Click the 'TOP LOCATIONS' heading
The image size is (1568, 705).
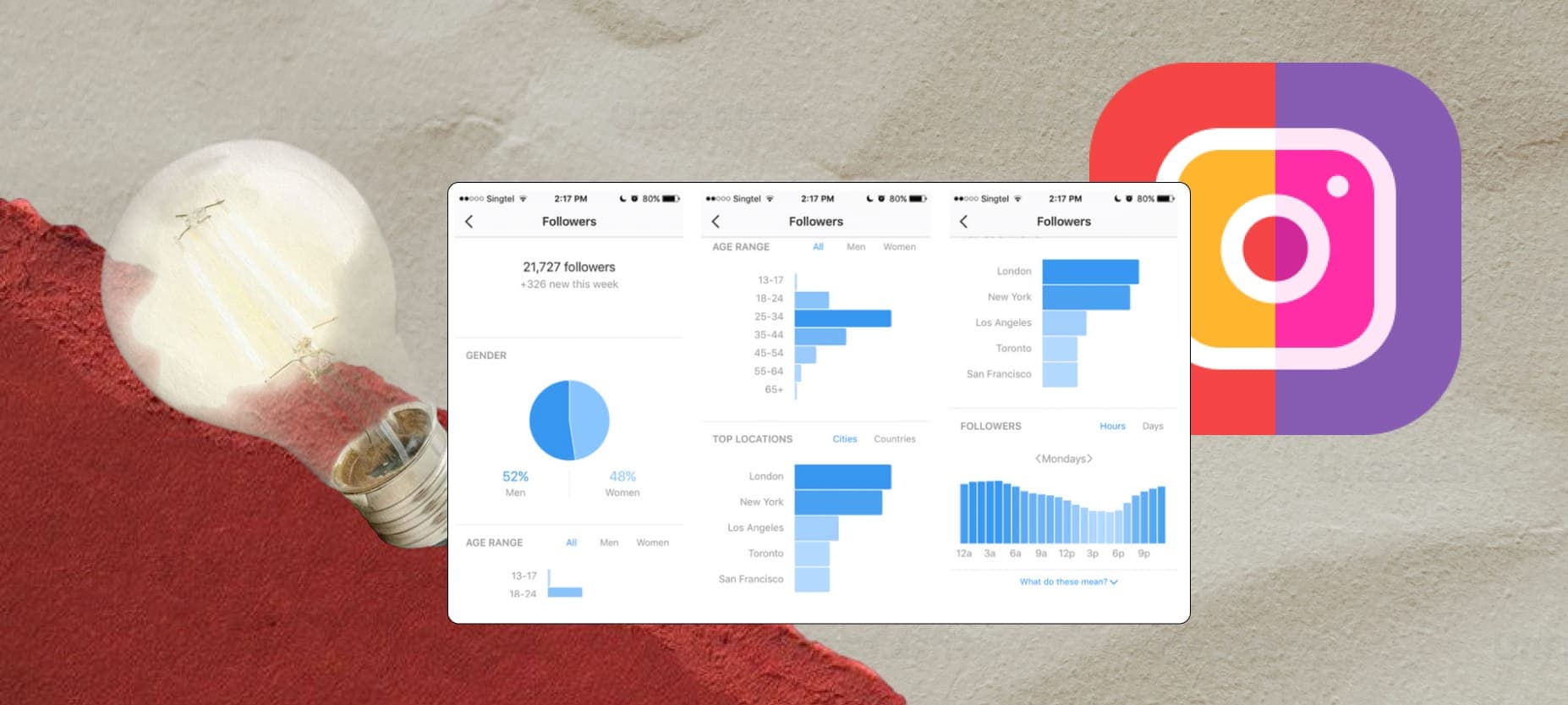click(753, 439)
